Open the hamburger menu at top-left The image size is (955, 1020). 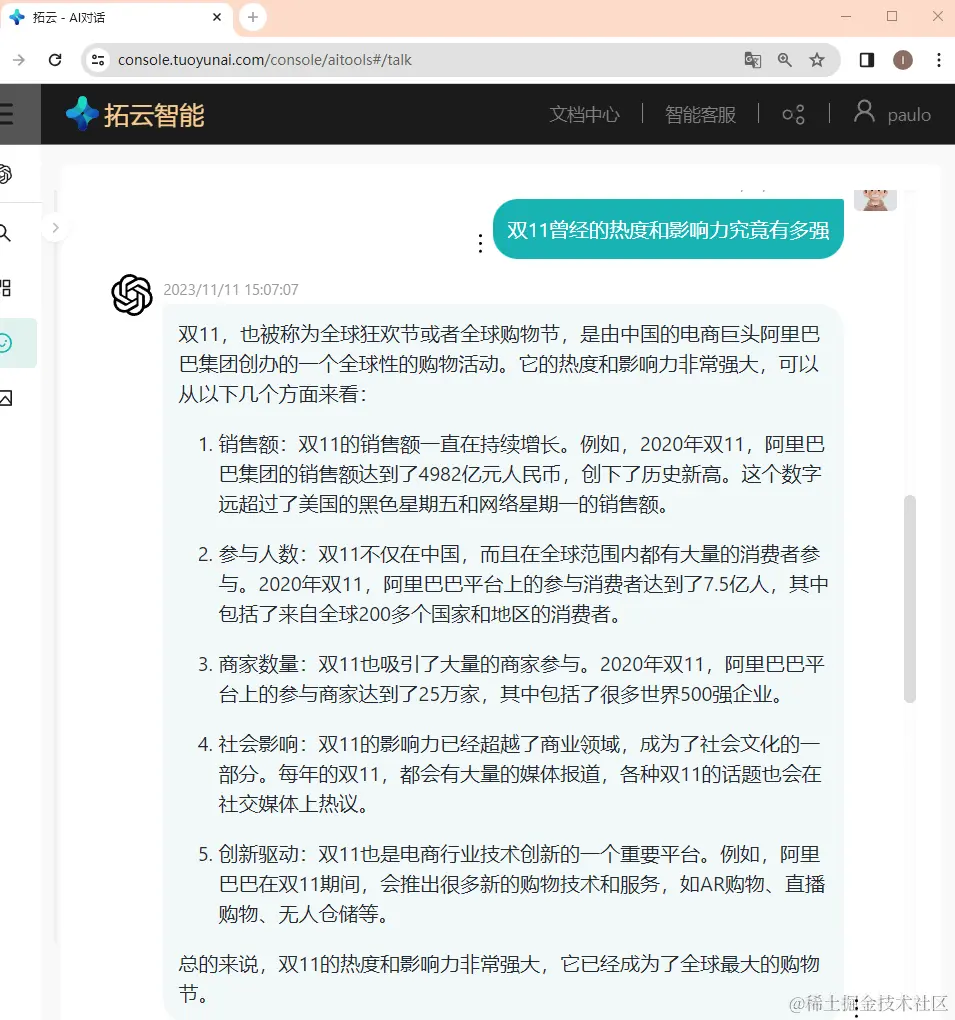click(x=8, y=113)
